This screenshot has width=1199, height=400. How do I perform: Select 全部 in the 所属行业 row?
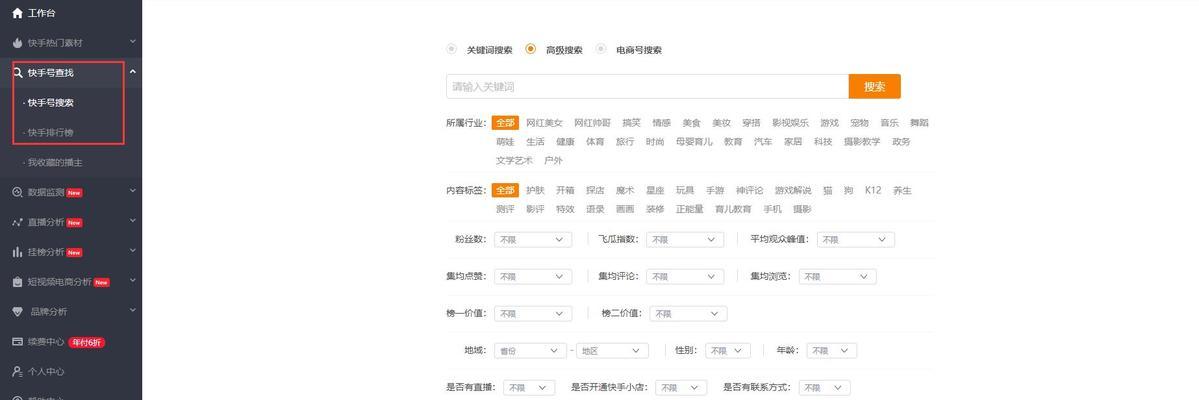click(x=505, y=122)
